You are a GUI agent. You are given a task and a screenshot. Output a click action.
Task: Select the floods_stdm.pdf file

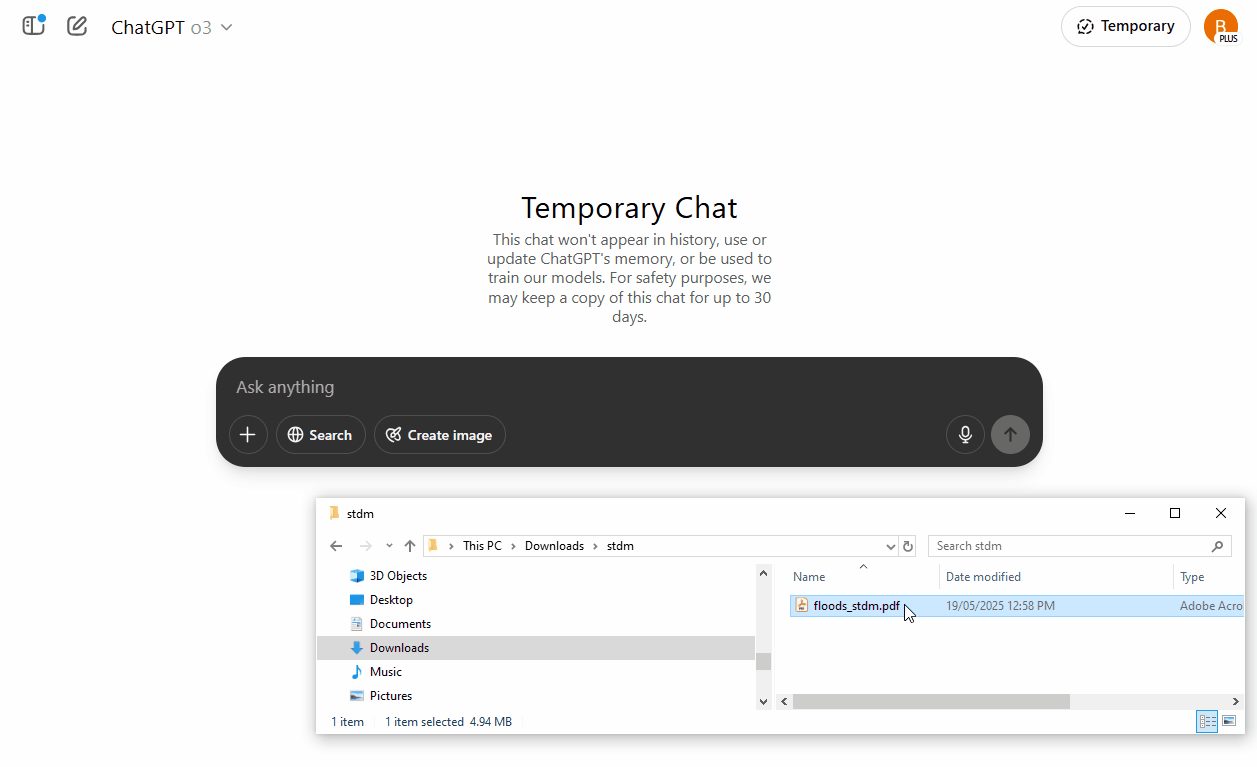pyautogui.click(x=856, y=606)
